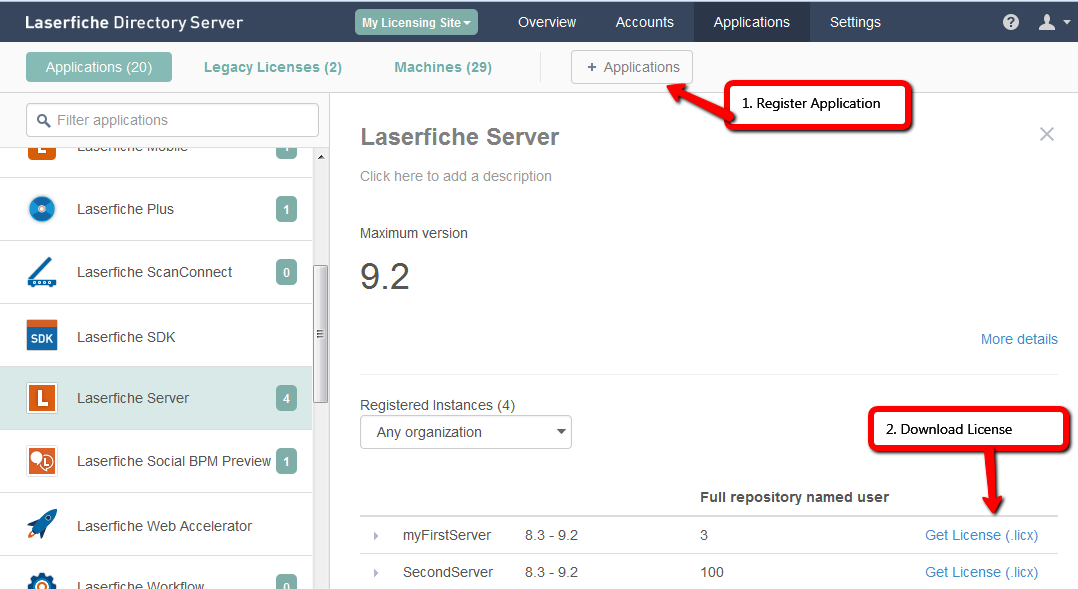Click myFirstServer version range 8.3 - 9.2
This screenshot has width=1078, height=589.
551,535
